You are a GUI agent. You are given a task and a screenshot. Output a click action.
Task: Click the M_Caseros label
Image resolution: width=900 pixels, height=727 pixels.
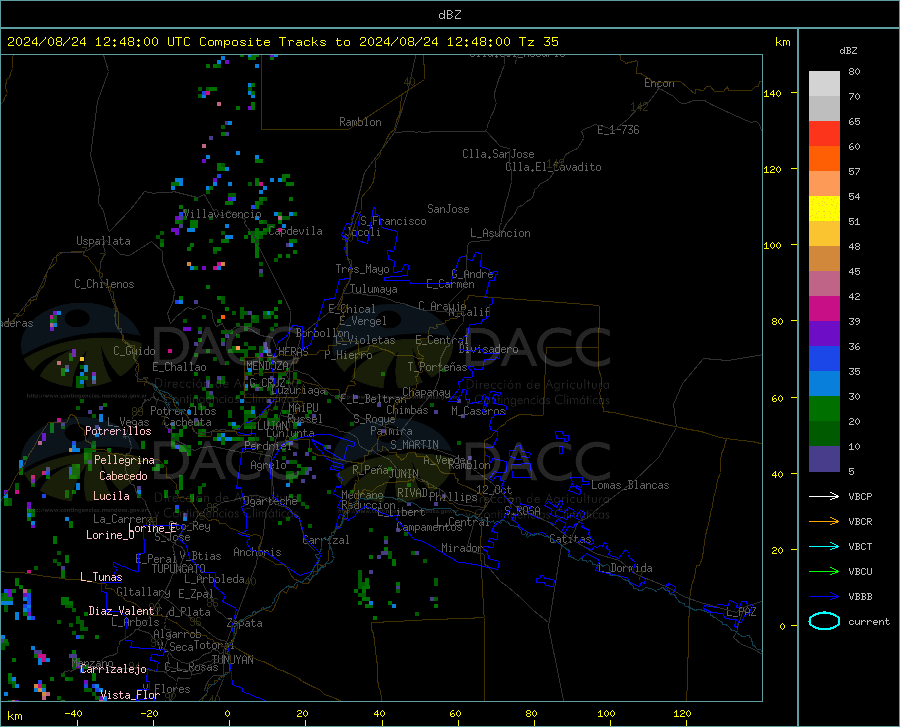tap(478, 411)
